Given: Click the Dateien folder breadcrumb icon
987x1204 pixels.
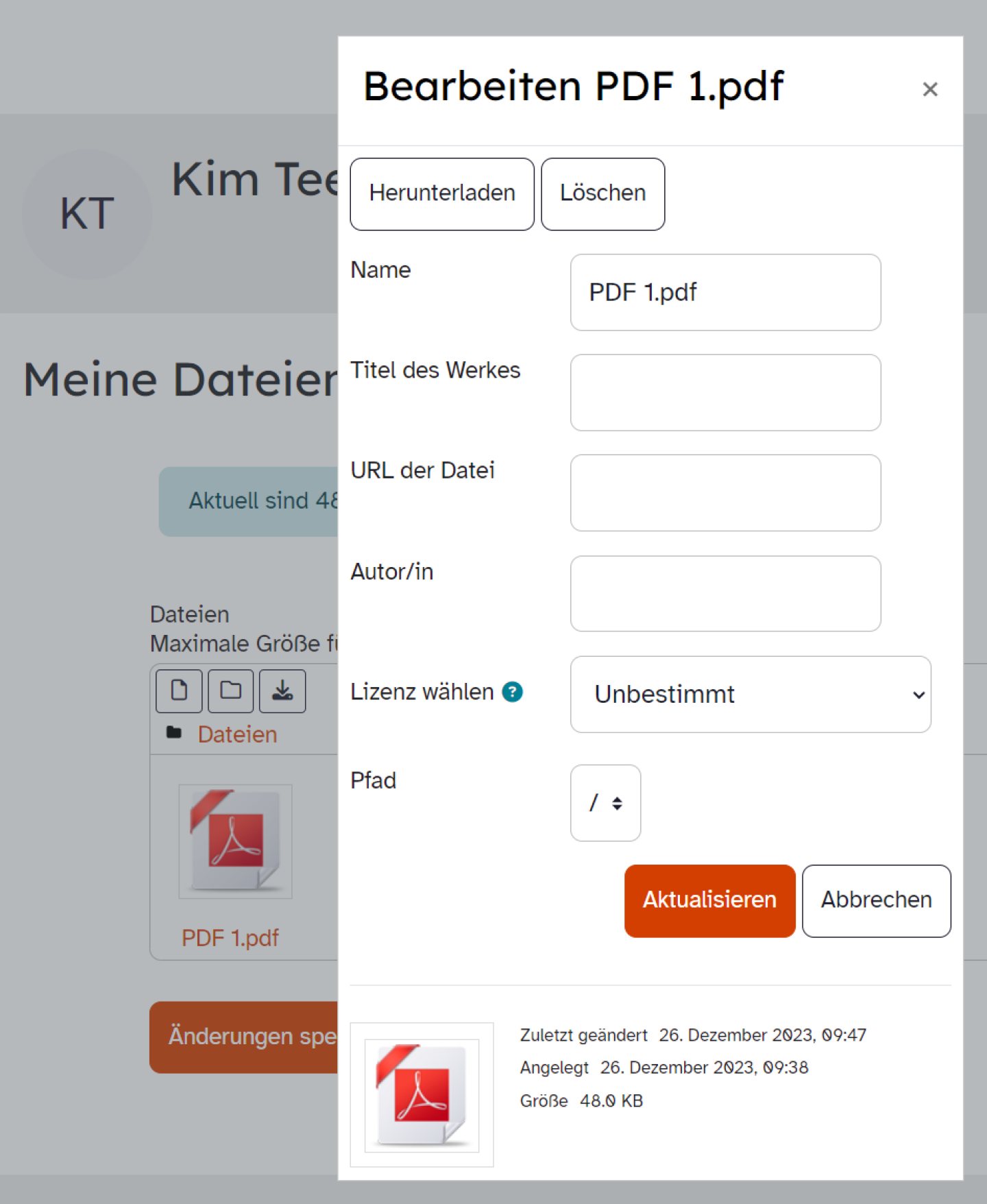Looking at the screenshot, I should (x=173, y=733).
